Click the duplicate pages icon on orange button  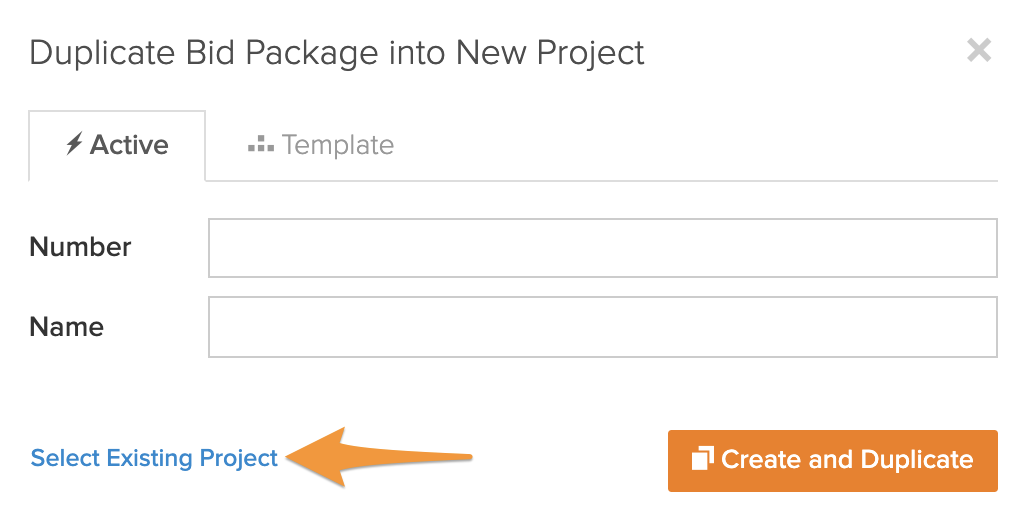click(702, 459)
